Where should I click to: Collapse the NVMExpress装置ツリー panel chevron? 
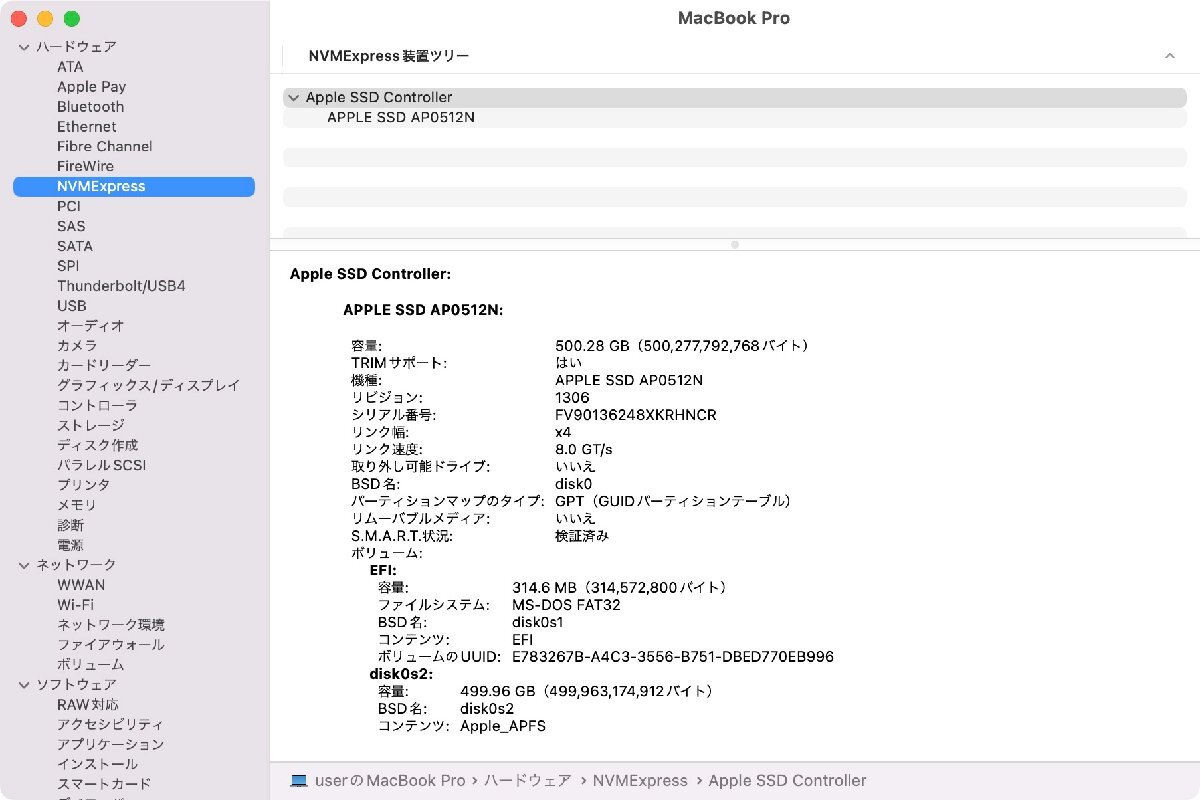(1172, 56)
